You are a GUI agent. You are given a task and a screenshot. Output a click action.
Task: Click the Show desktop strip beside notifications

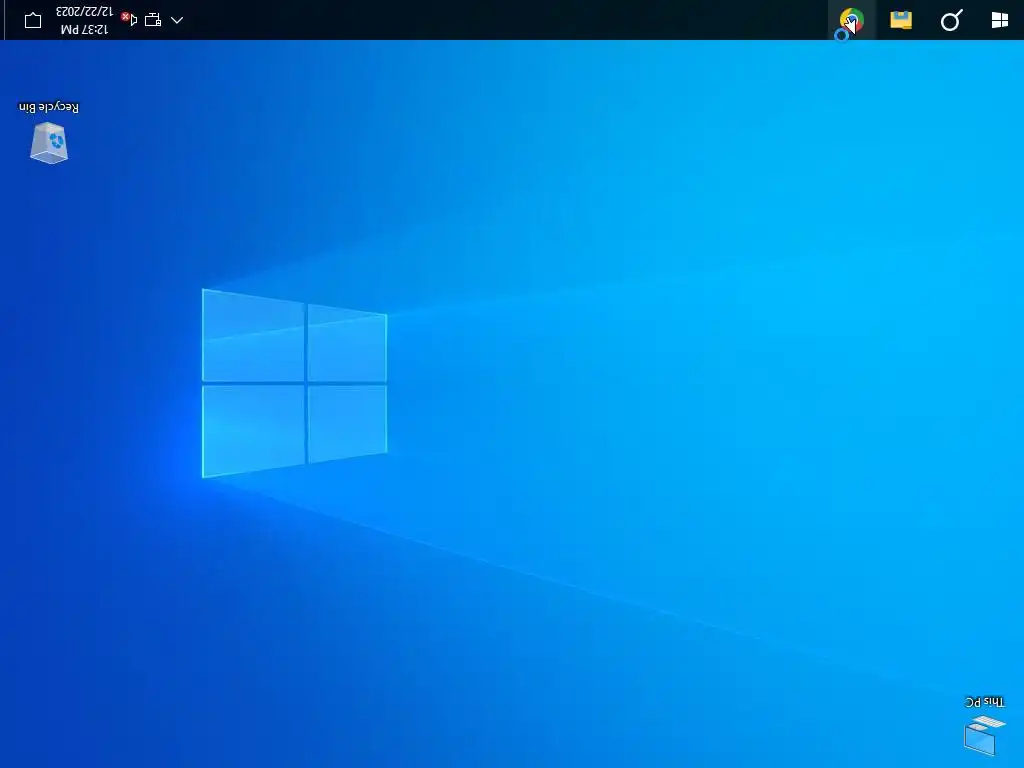(x=3, y=20)
